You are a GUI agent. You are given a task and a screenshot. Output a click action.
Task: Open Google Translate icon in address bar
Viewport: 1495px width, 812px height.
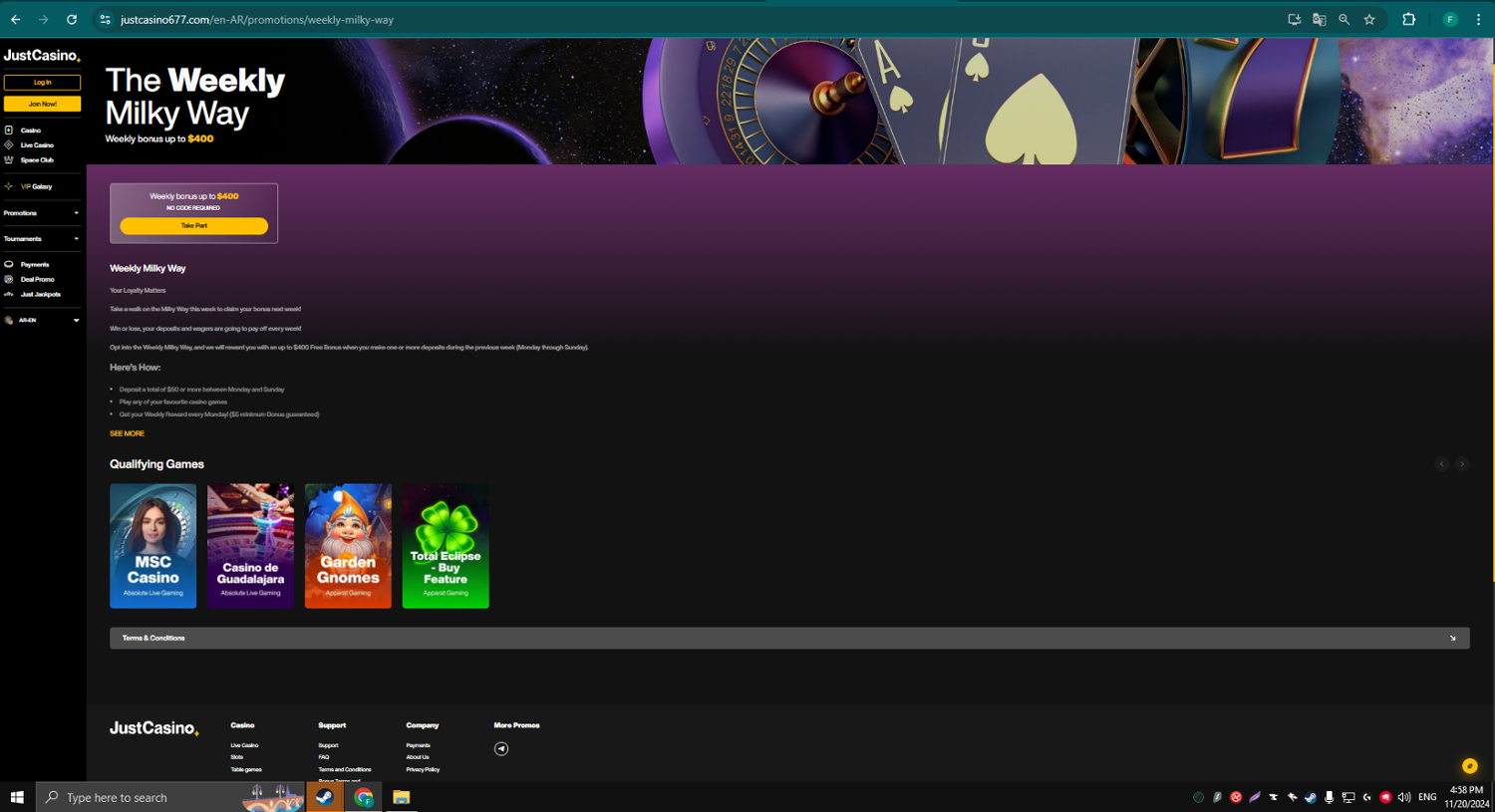pos(1319,19)
